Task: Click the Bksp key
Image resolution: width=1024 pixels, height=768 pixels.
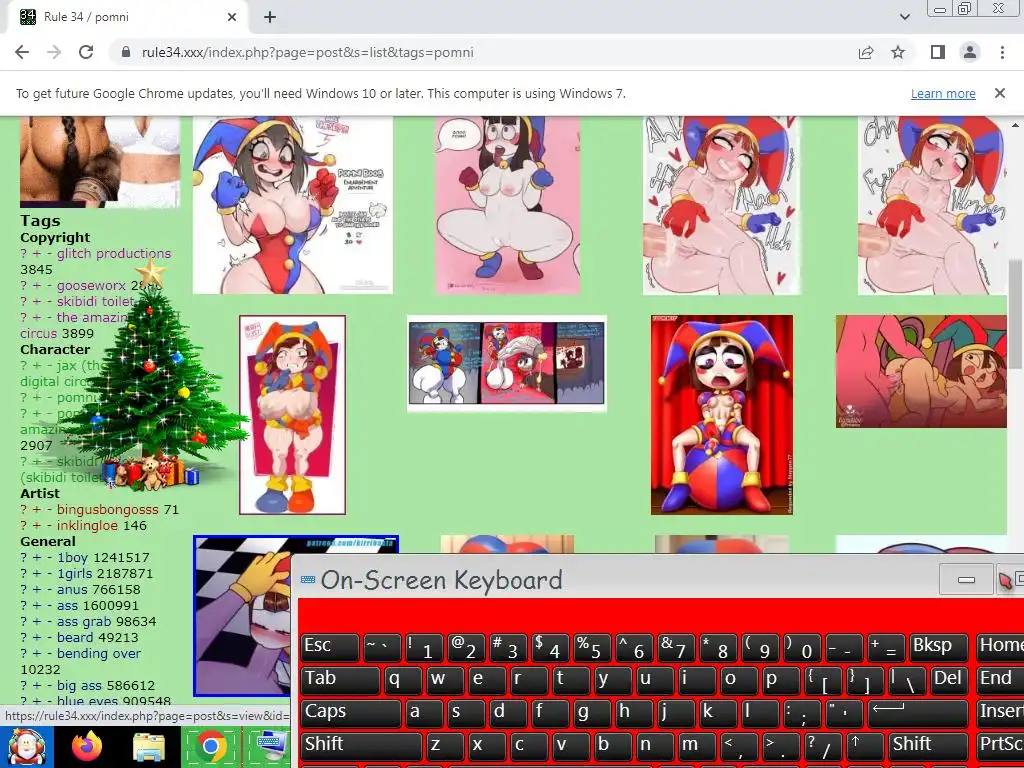Action: (x=939, y=647)
